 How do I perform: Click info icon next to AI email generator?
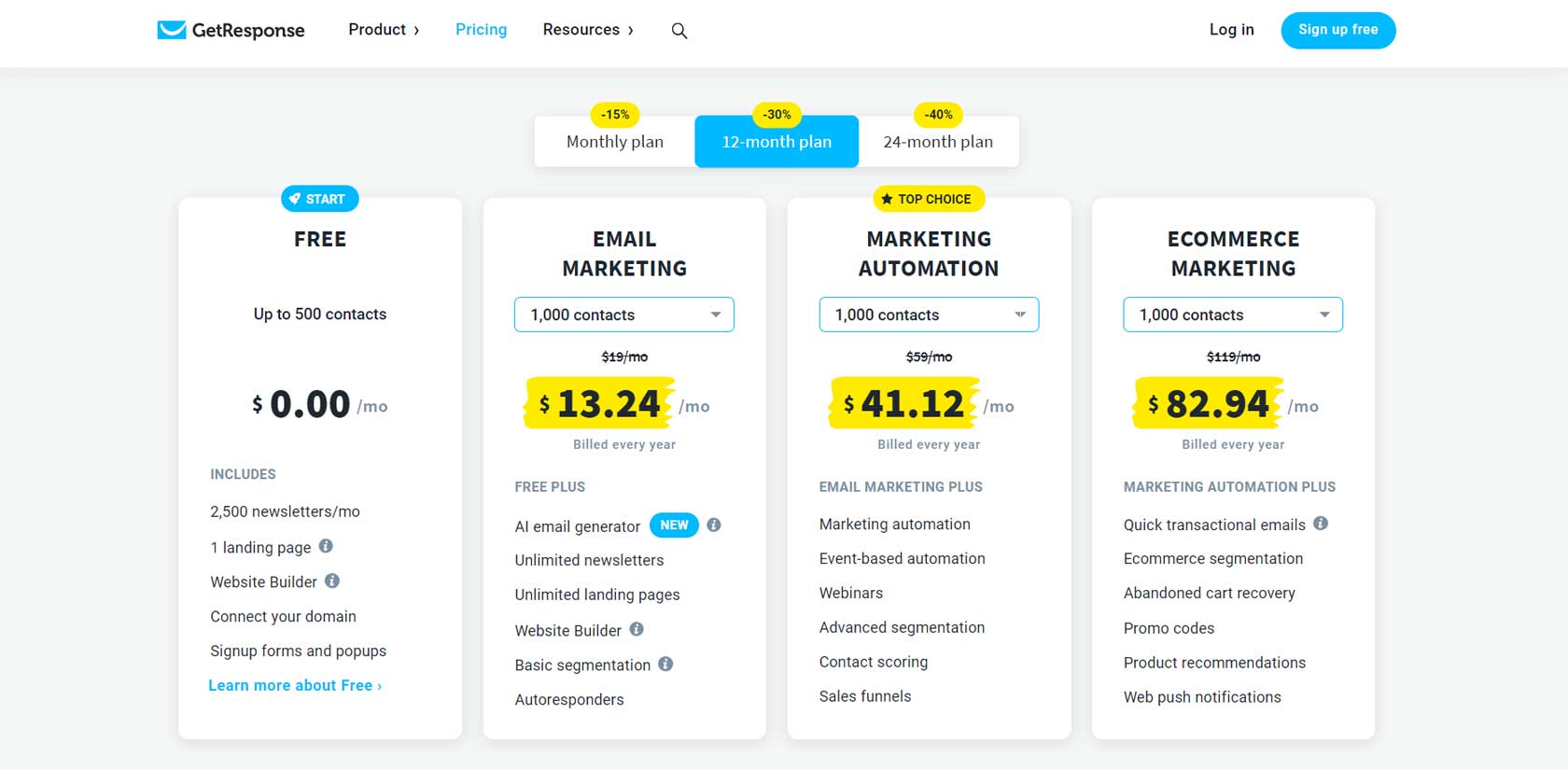(x=714, y=525)
